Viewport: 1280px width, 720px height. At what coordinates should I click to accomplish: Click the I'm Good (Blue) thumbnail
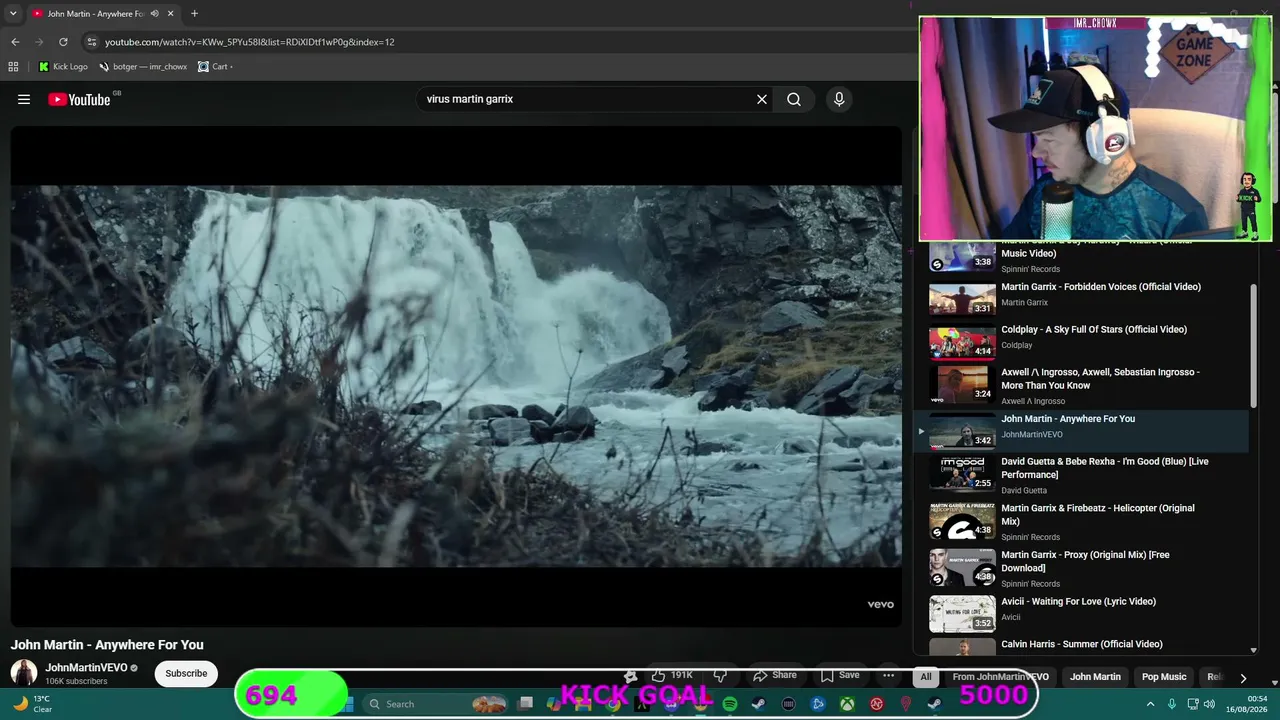[x=962, y=474]
